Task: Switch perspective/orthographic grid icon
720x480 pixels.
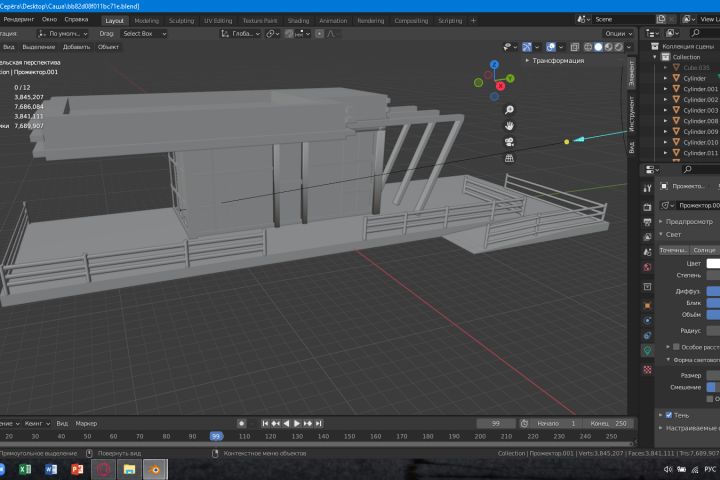Action: [509, 158]
